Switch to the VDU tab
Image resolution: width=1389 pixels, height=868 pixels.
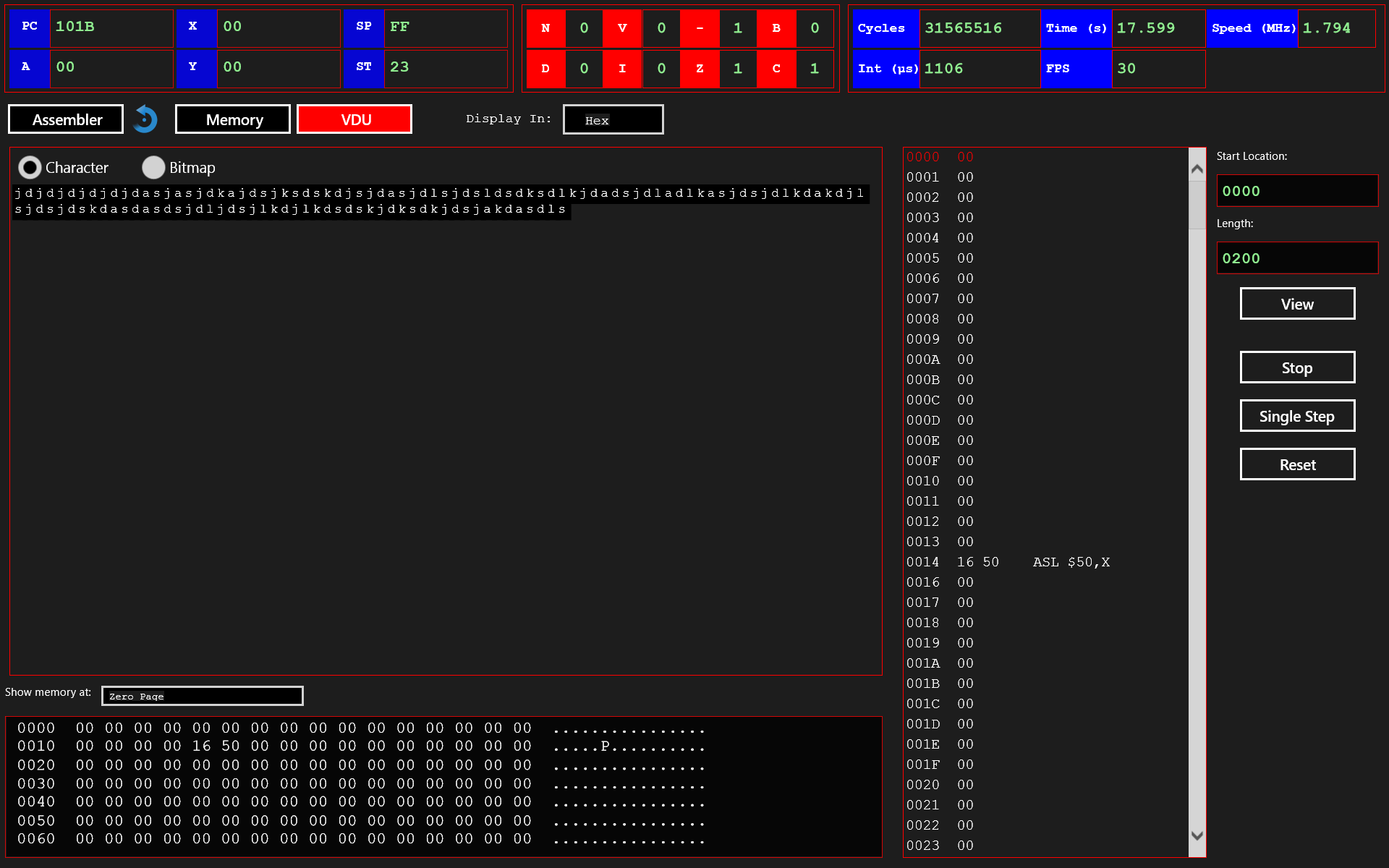click(x=354, y=119)
